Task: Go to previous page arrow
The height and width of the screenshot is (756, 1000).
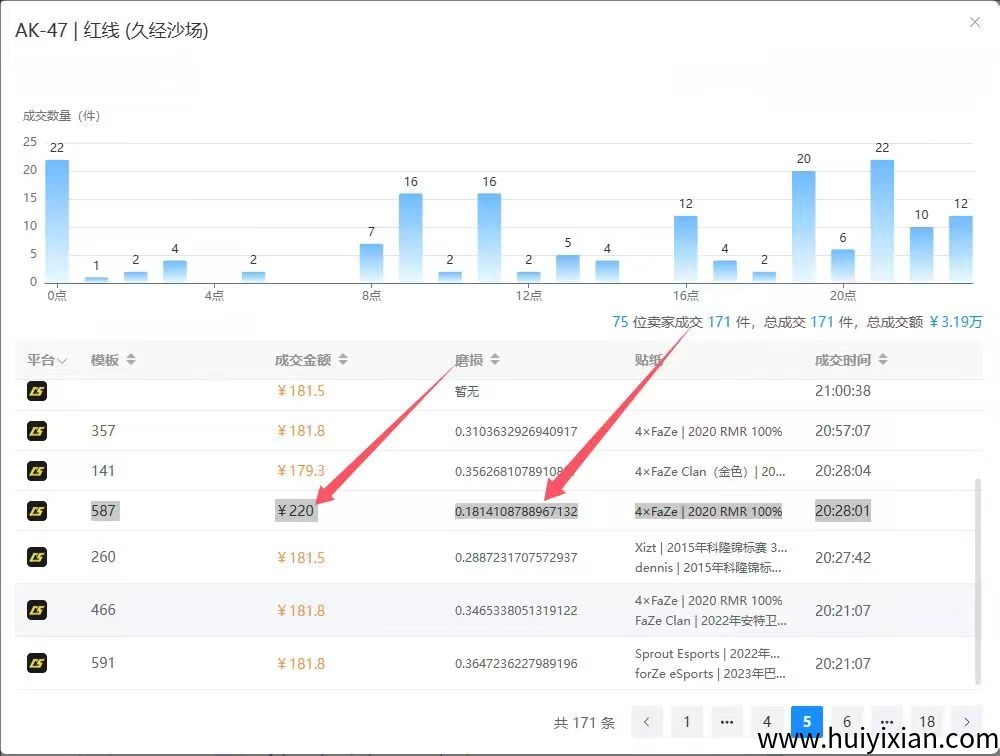Action: coord(647,722)
